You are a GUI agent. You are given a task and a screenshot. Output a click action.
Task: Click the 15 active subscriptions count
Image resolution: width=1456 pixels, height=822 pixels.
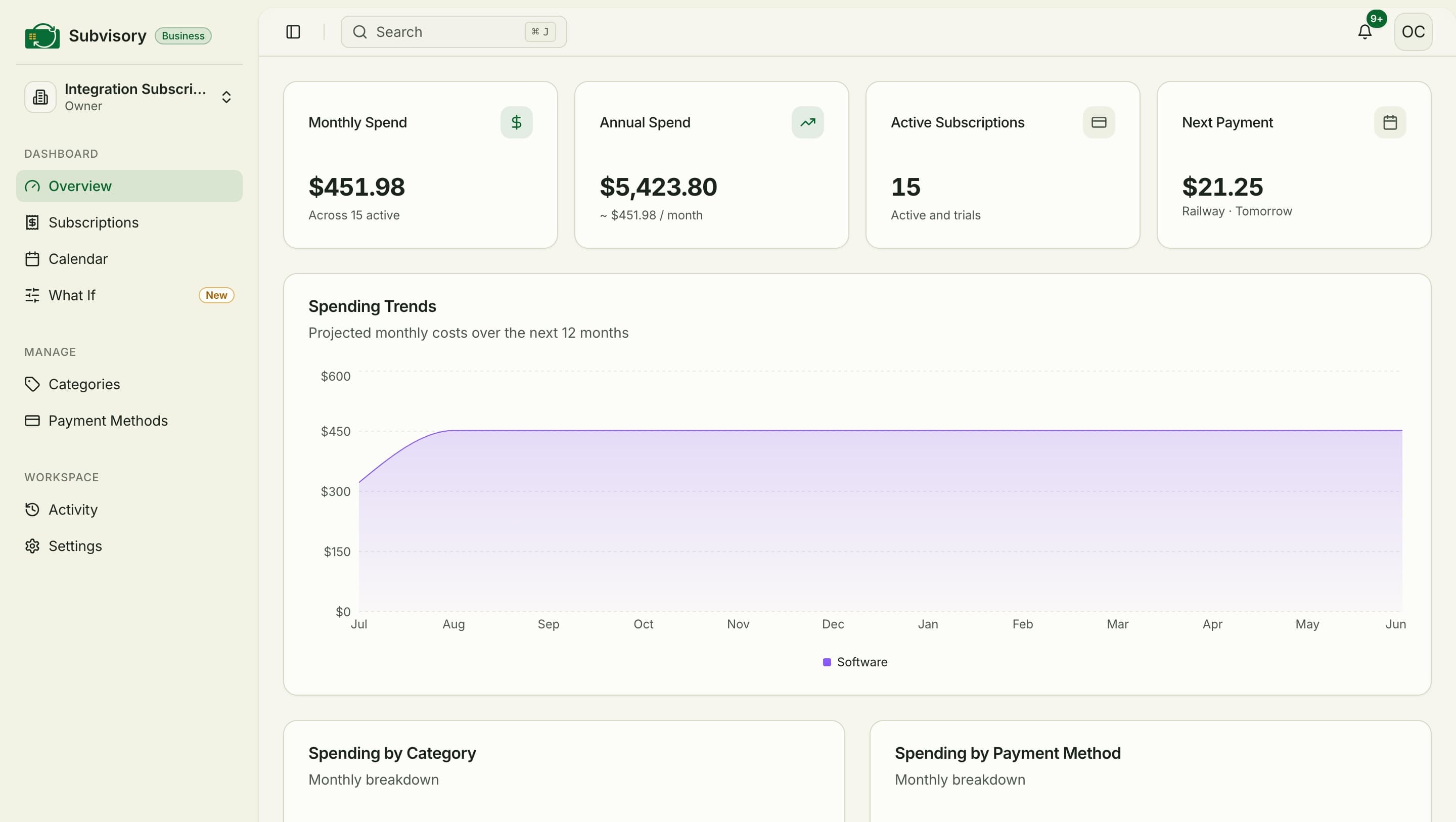click(905, 187)
